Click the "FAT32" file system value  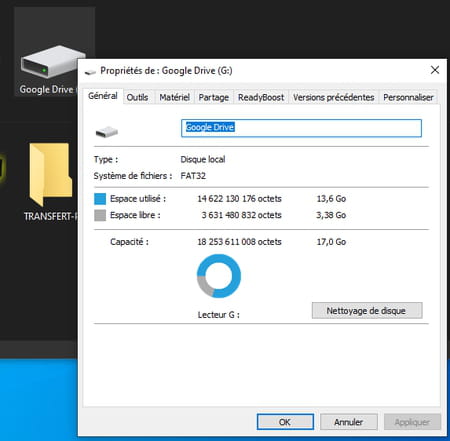[x=193, y=176]
